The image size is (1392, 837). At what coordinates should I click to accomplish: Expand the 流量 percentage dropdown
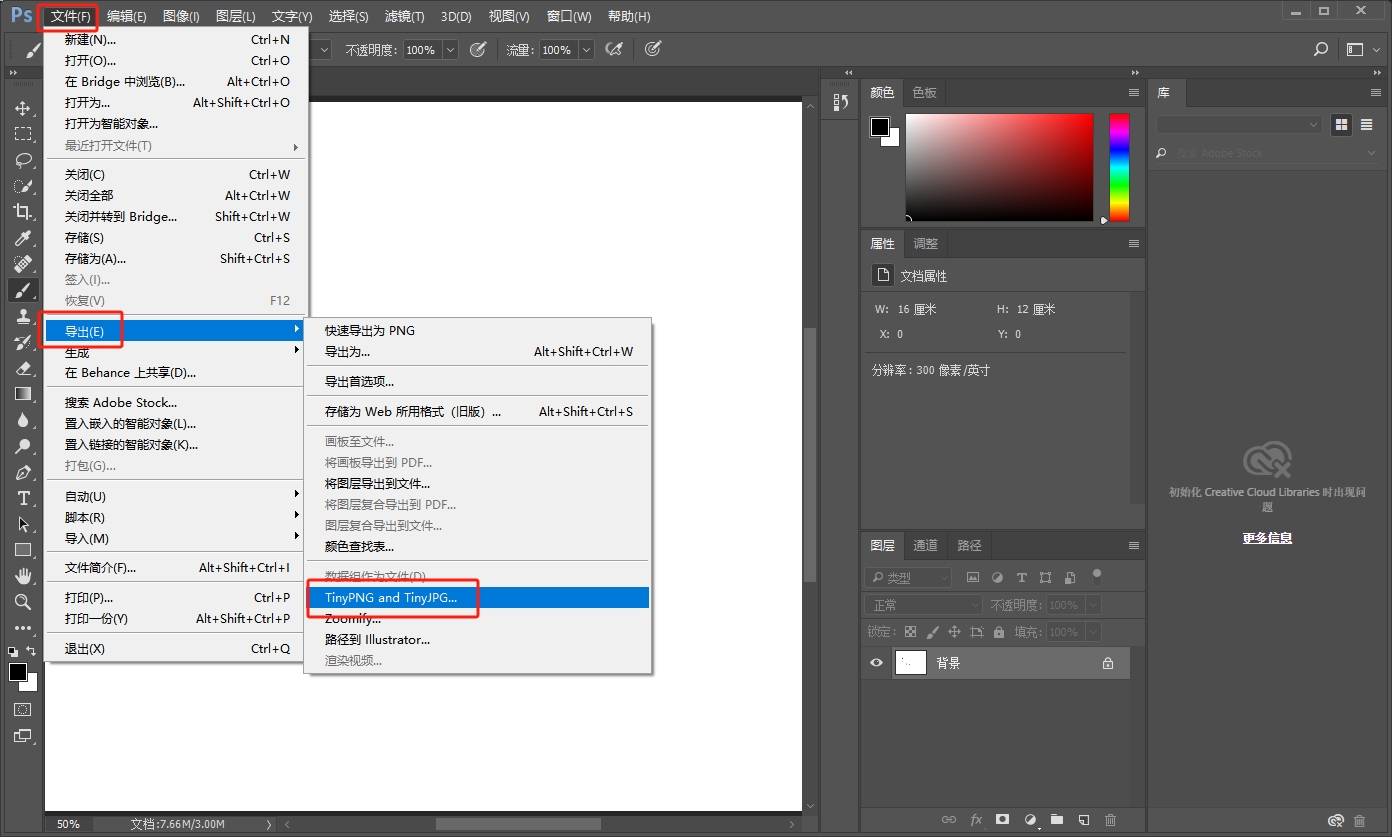coord(585,50)
